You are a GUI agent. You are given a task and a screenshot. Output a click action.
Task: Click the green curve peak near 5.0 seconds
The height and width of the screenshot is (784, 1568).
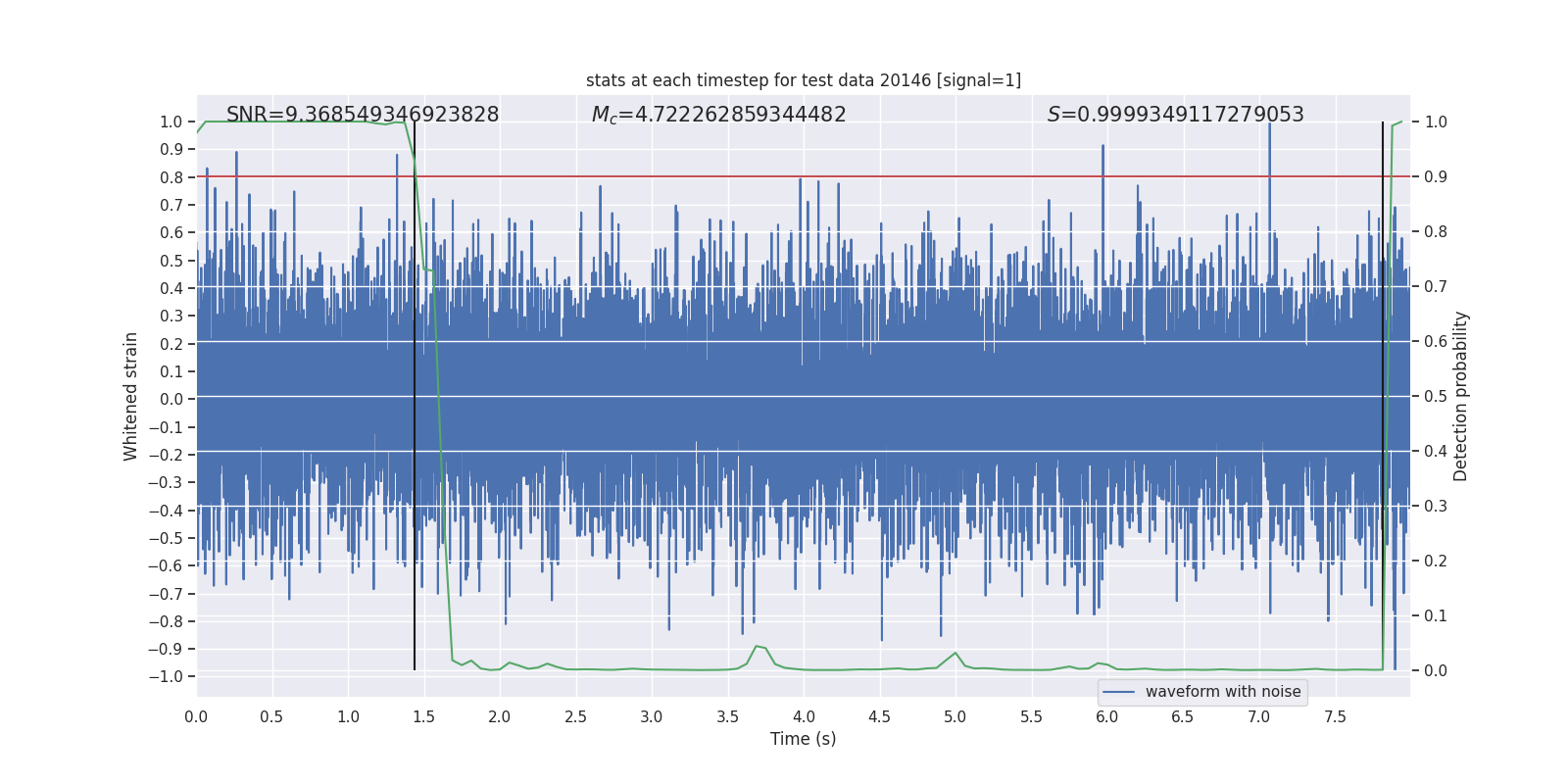[x=955, y=654]
